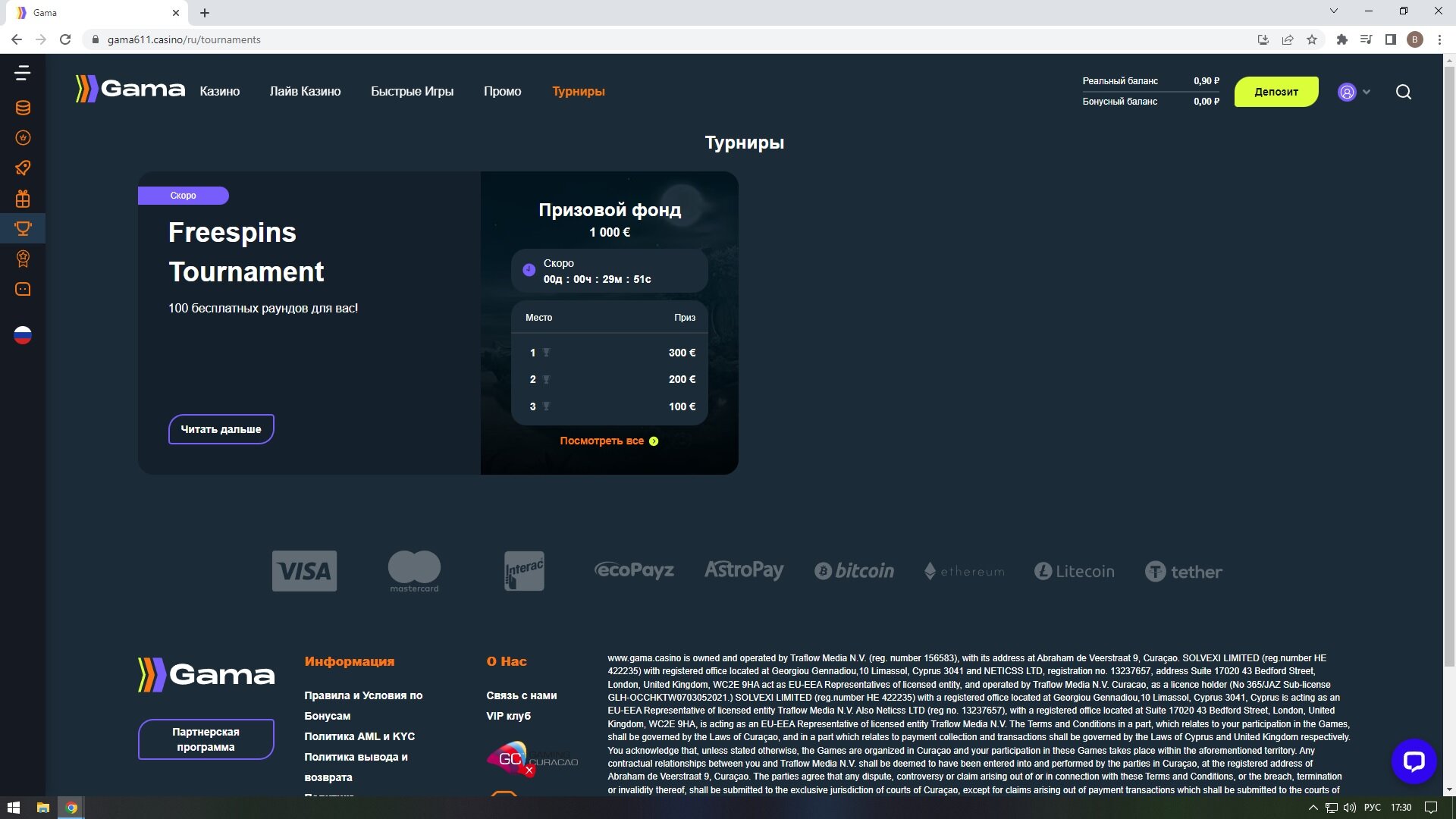Show hidden system tray icons
The height and width of the screenshot is (819, 1456).
tap(1313, 808)
